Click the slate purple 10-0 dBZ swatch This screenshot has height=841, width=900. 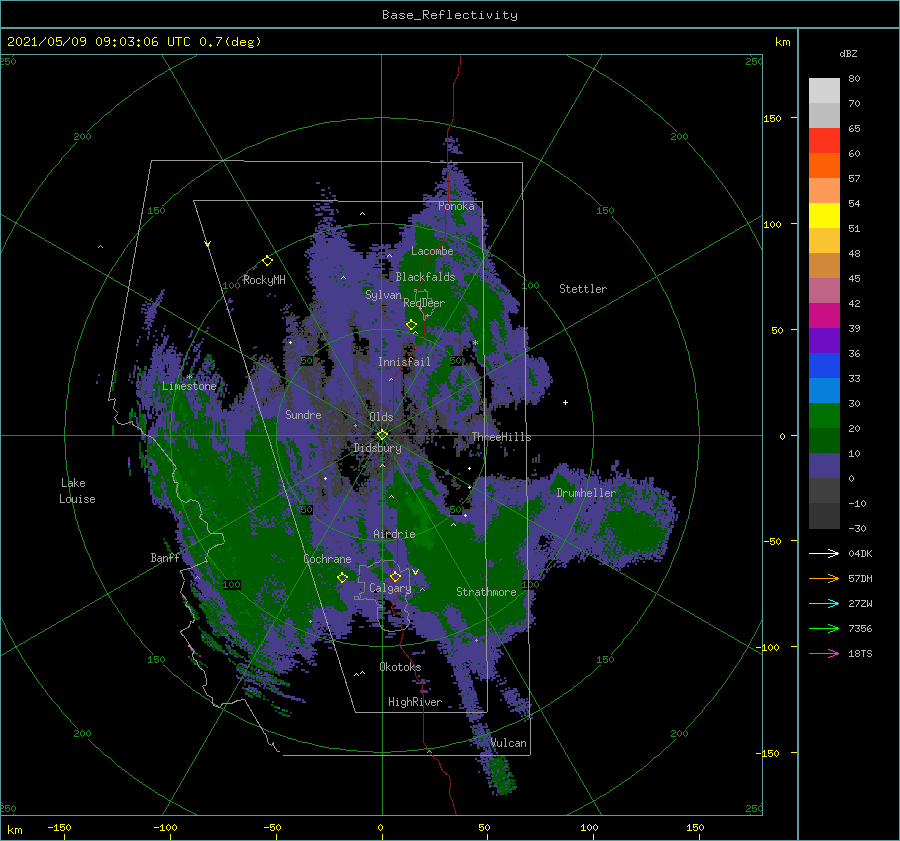click(x=824, y=466)
